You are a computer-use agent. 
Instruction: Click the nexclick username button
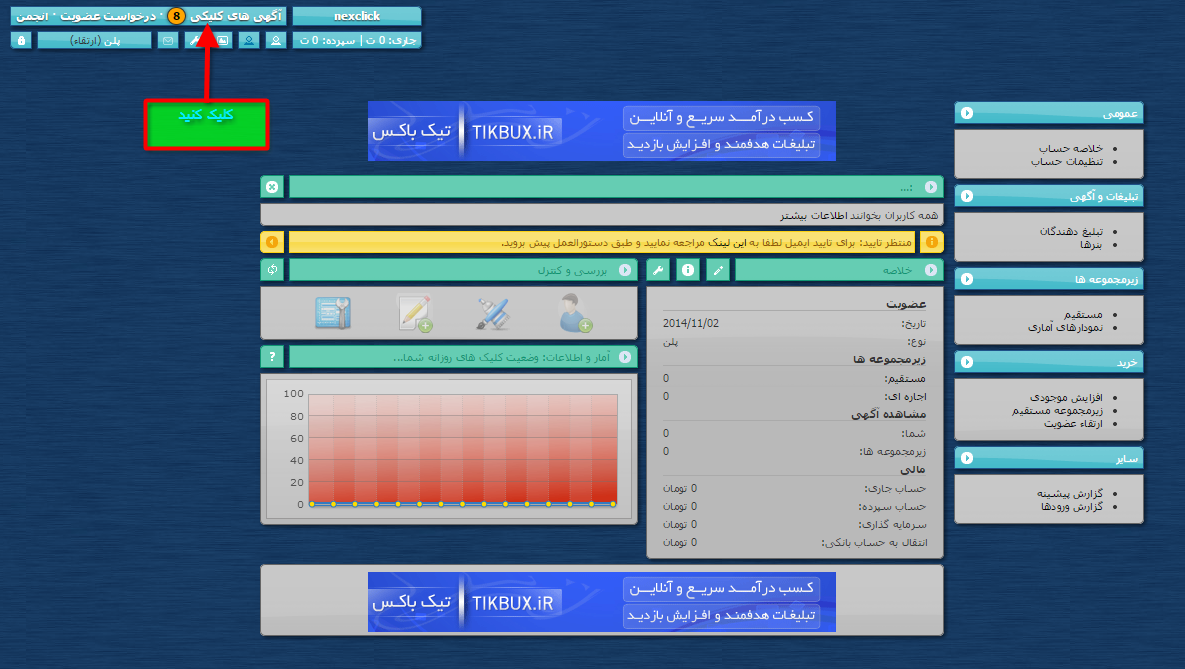point(357,16)
